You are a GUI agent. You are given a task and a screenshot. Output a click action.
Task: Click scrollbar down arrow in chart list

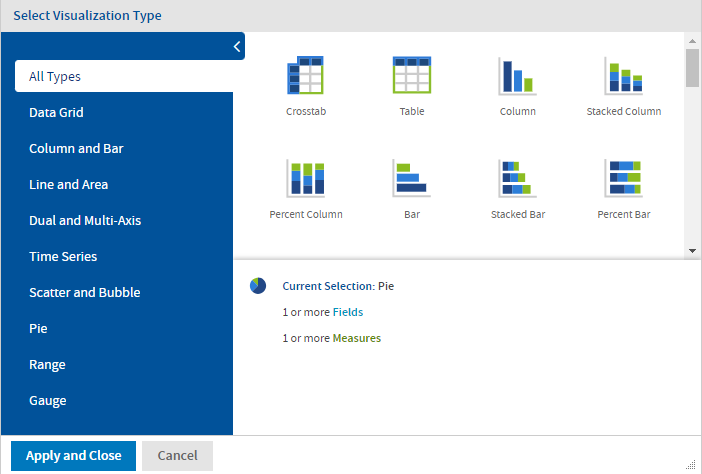point(692,251)
